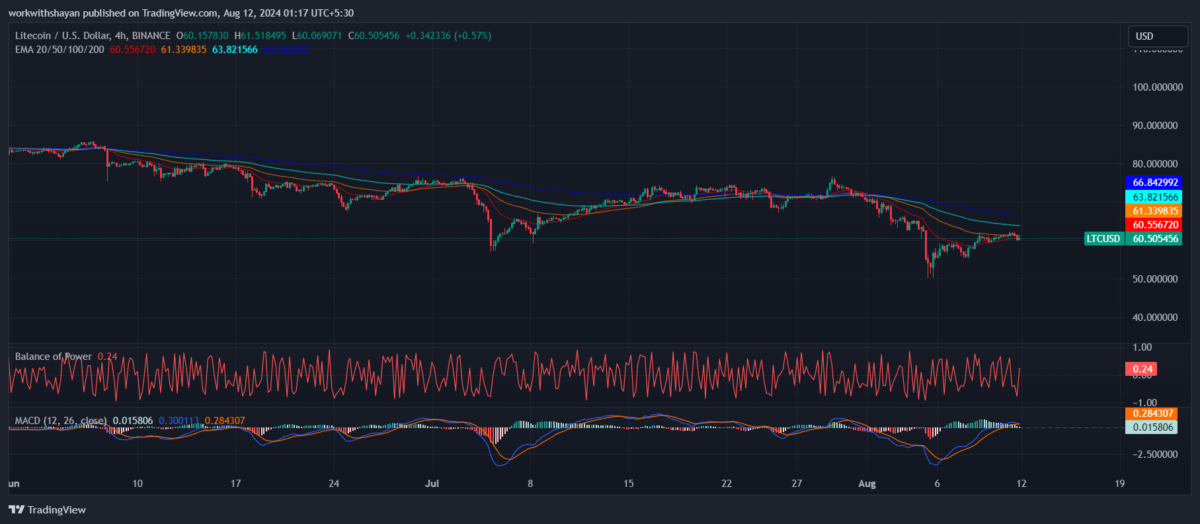Click the red 0.24 Balance of Power tag
This screenshot has width=1200, height=524.
click(1142, 370)
